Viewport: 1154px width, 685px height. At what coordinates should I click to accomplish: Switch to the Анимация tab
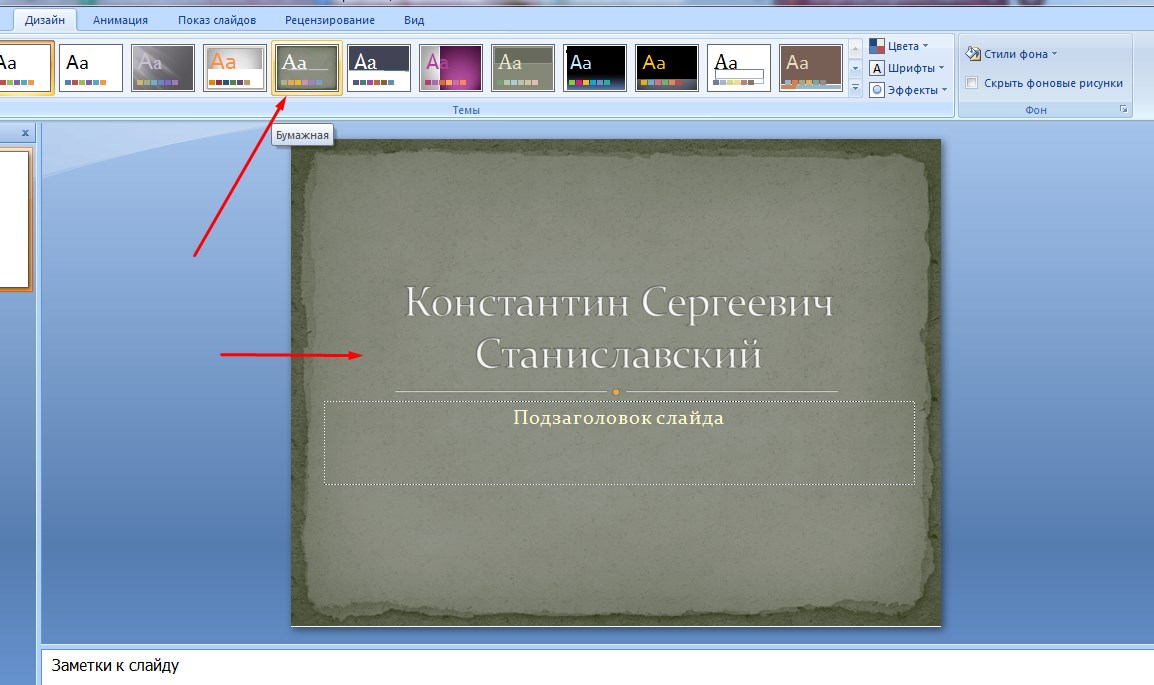coord(120,20)
